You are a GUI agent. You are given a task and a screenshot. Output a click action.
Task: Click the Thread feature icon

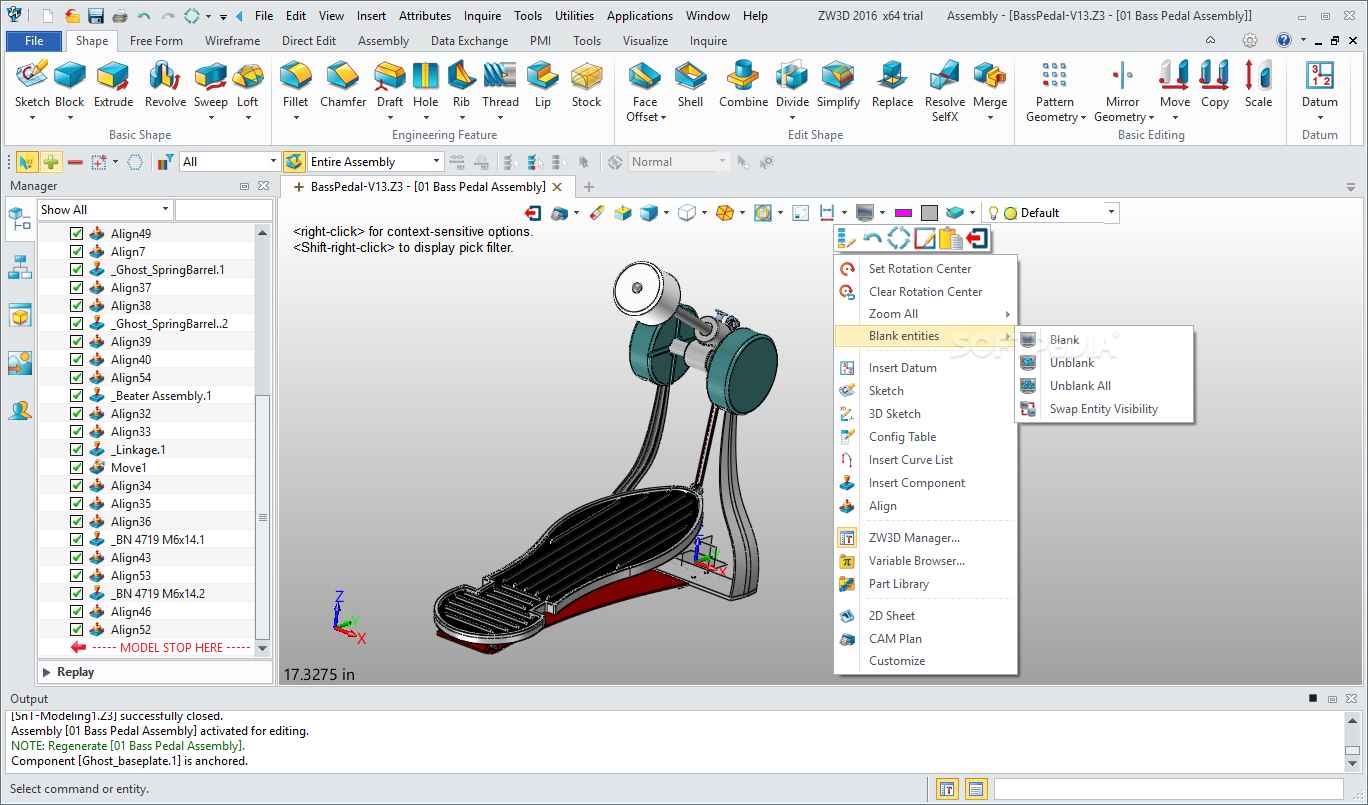pos(500,84)
